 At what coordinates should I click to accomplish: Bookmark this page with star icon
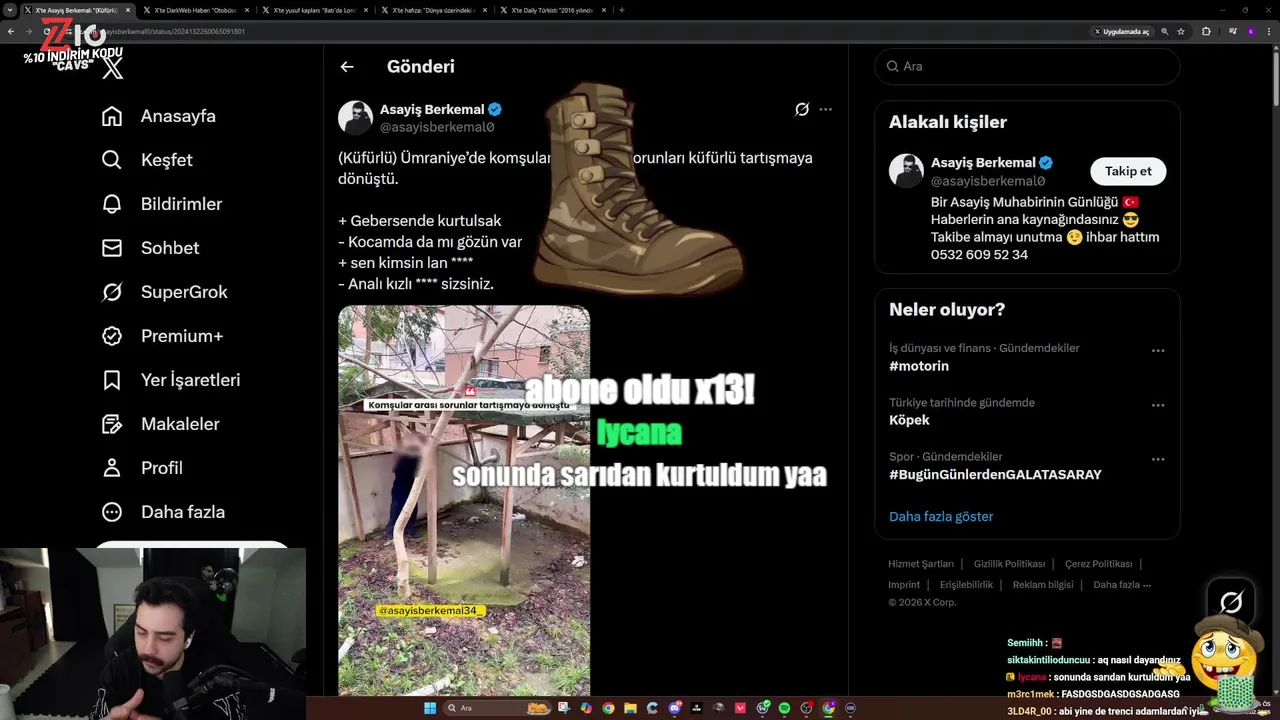(x=1181, y=31)
